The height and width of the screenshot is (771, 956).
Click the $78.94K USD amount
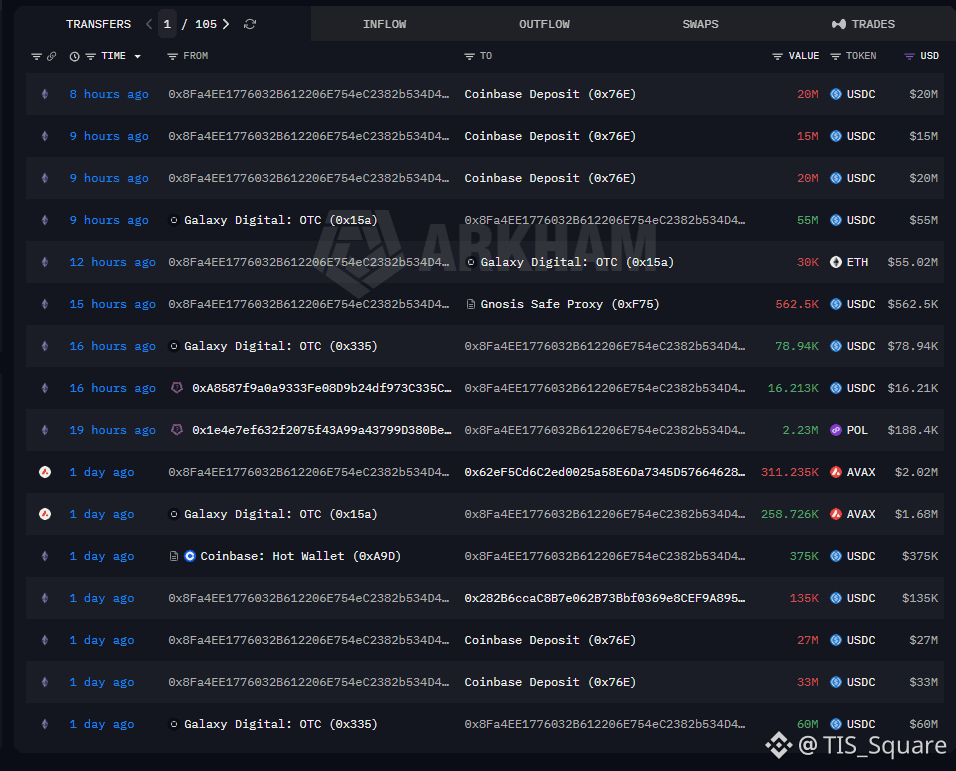click(x=913, y=347)
